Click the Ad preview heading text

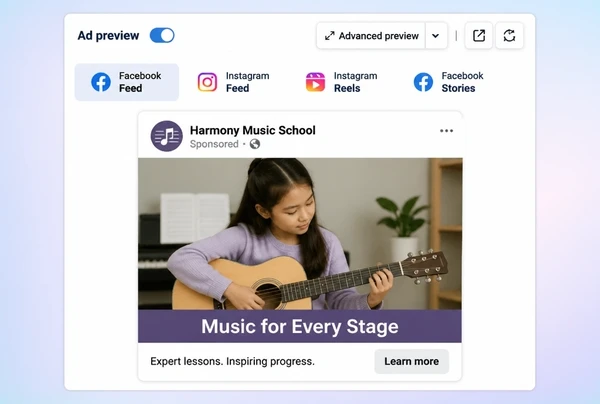tap(108, 36)
